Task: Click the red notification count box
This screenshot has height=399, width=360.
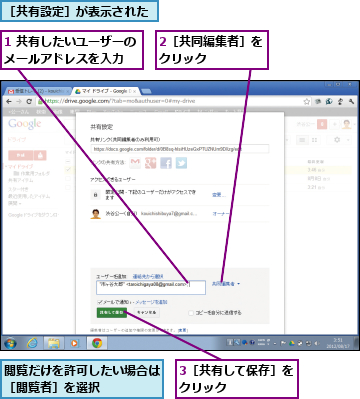Action: (322, 124)
